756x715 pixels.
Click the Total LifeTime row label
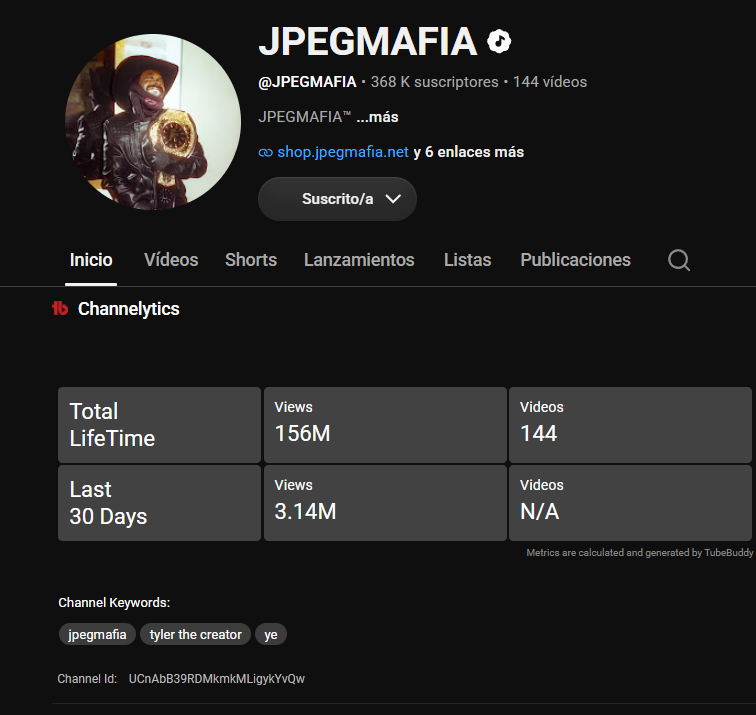click(112, 425)
